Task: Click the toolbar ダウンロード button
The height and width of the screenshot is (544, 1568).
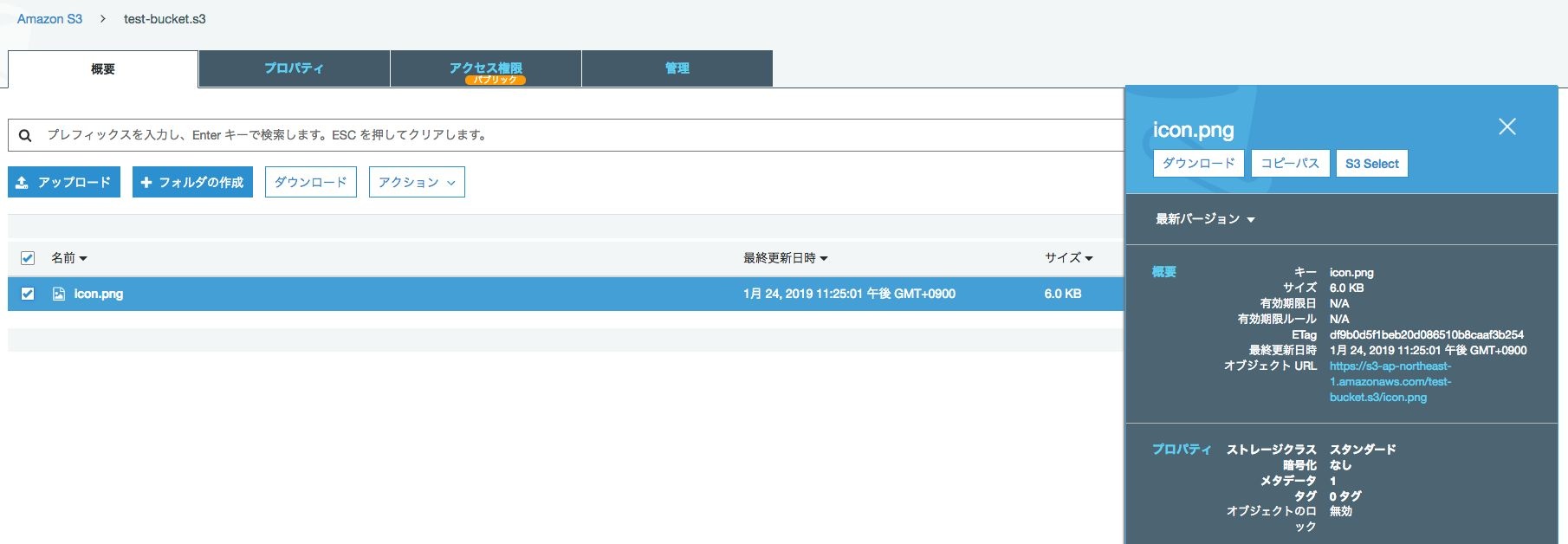Action: pyautogui.click(x=311, y=182)
